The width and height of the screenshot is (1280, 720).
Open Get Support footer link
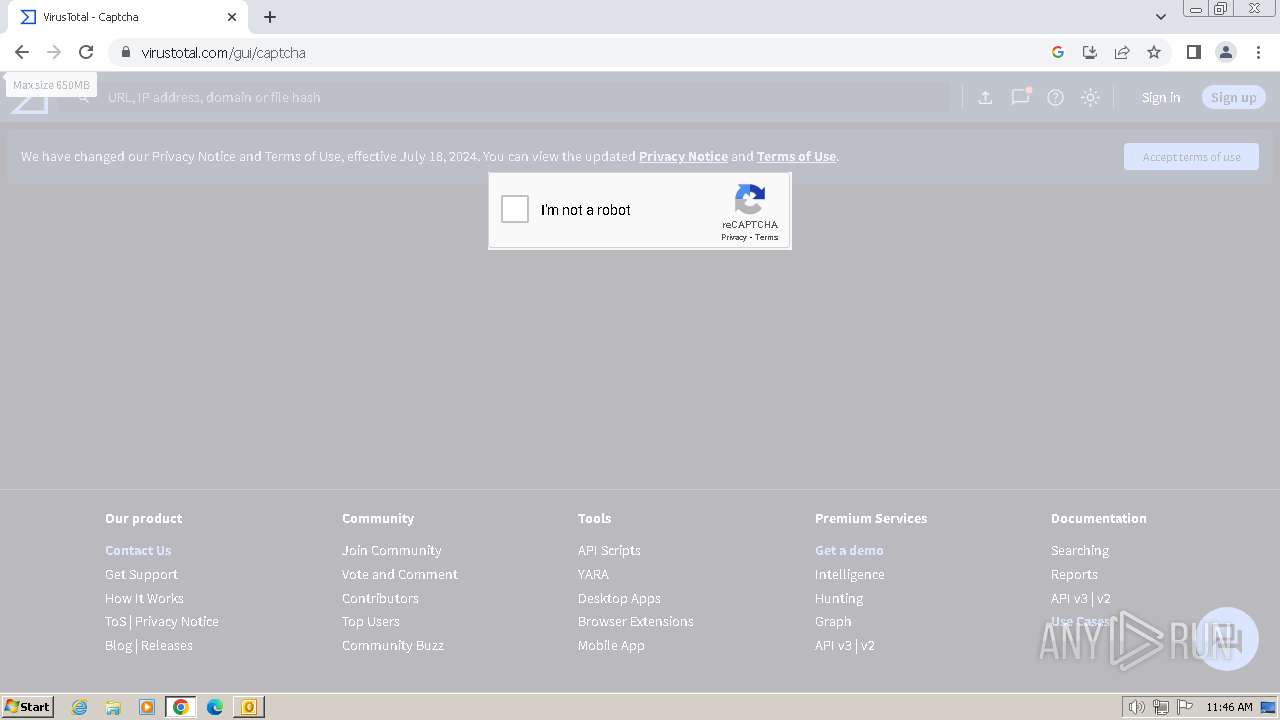tap(141, 574)
